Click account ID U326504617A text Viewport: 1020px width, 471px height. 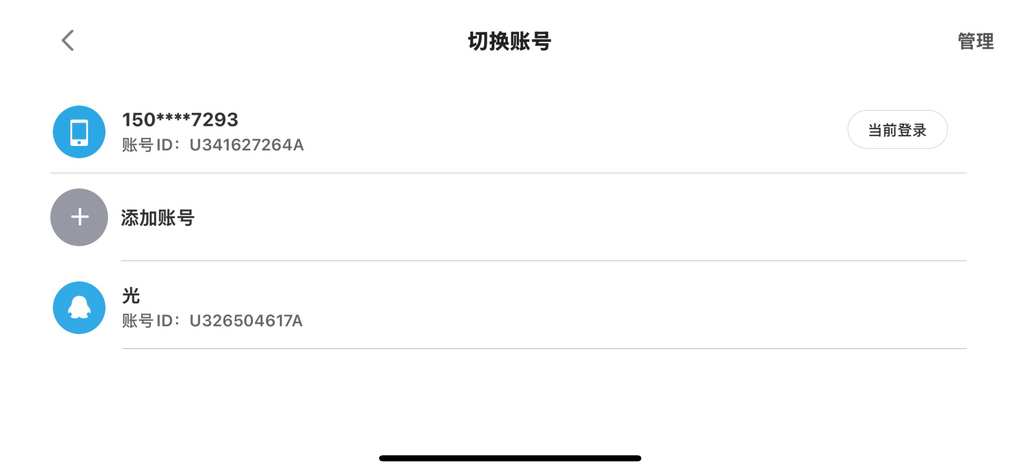(246, 321)
